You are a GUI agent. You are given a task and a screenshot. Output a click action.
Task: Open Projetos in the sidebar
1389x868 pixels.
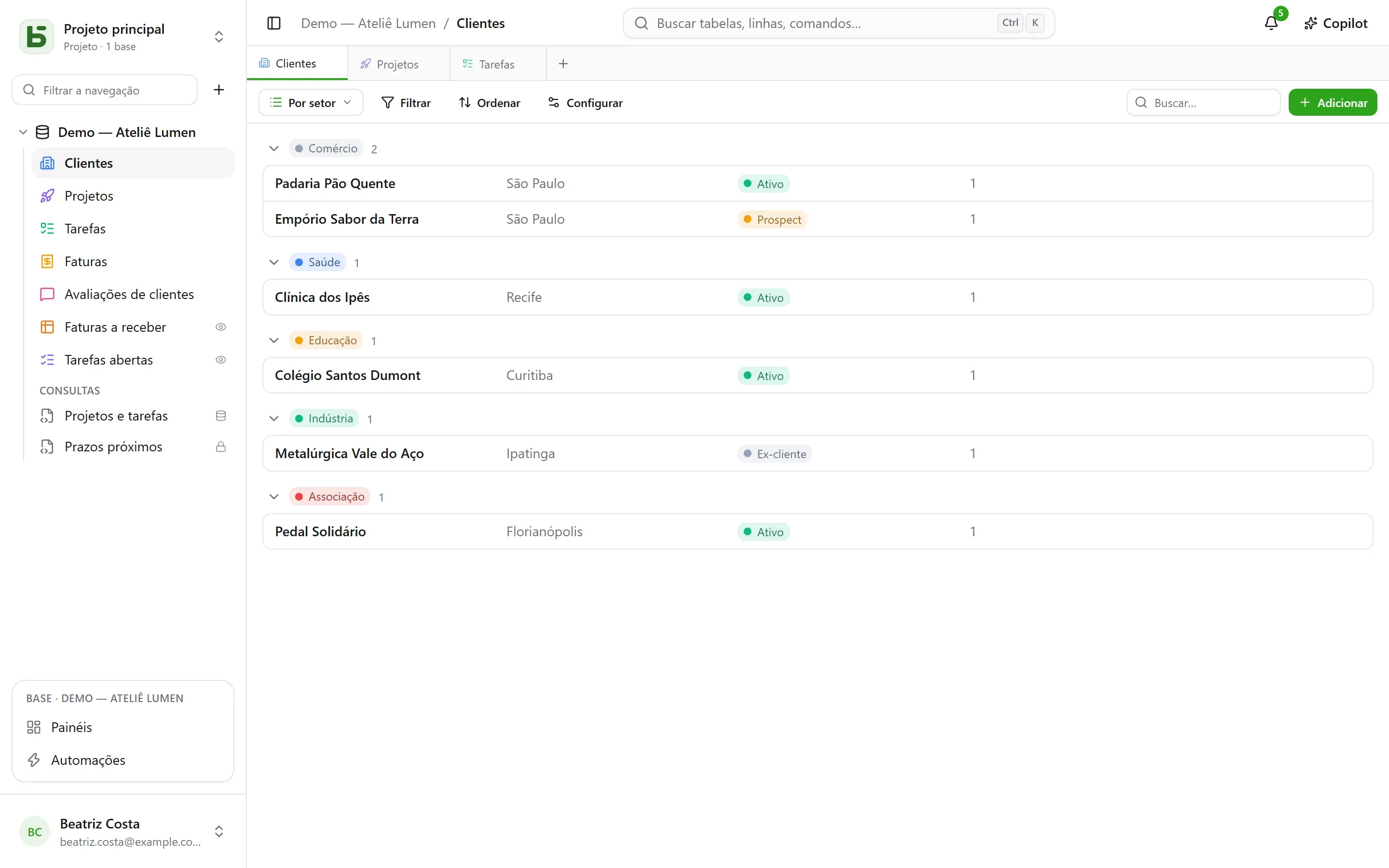pyautogui.click(x=133, y=196)
